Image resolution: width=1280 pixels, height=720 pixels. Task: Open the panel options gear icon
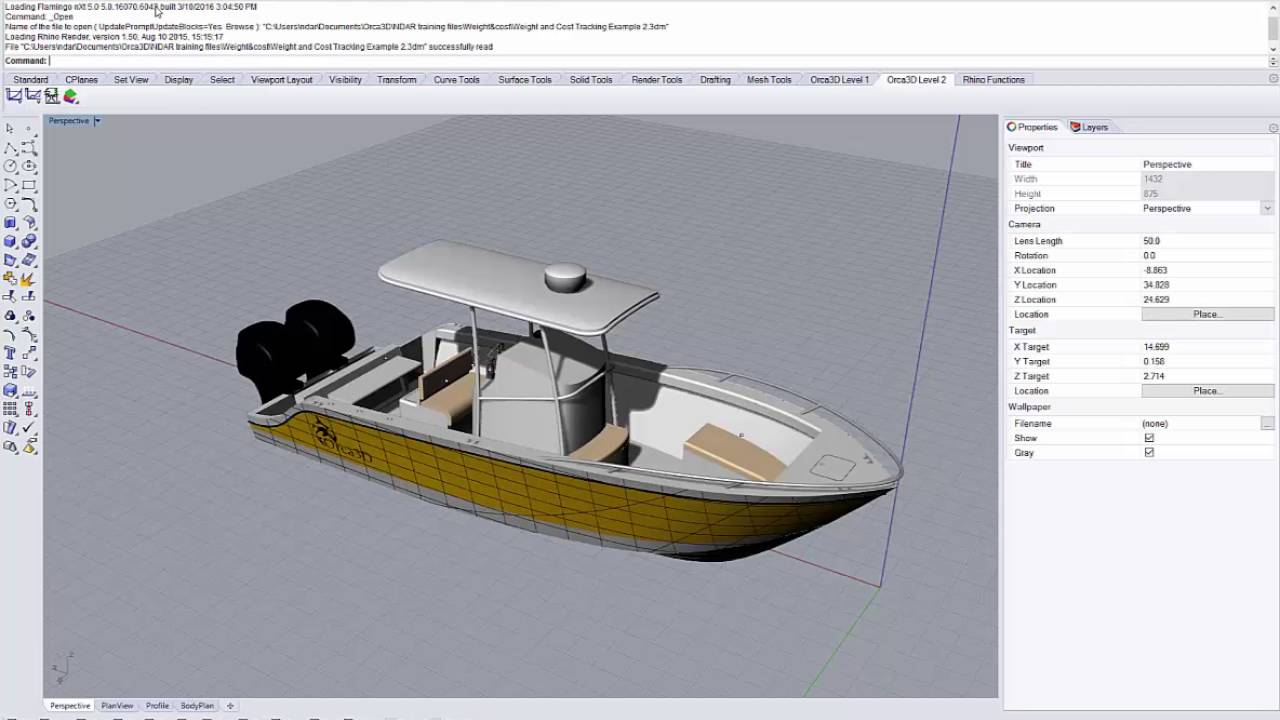click(1273, 128)
